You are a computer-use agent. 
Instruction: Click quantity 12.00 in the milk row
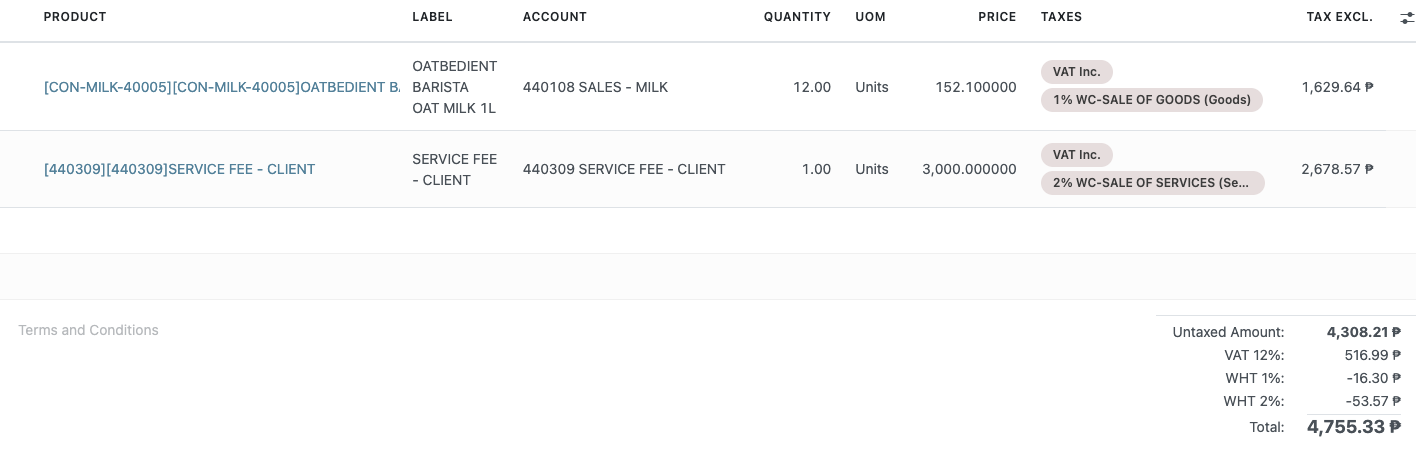(812, 87)
